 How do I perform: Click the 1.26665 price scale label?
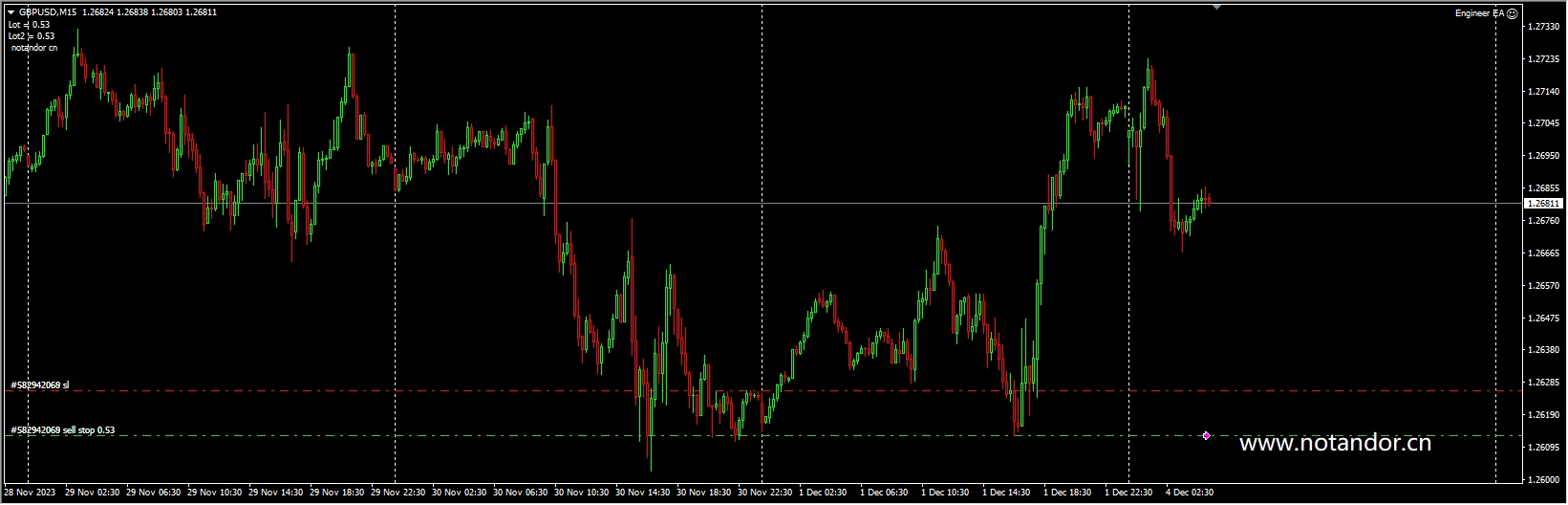pos(1544,253)
